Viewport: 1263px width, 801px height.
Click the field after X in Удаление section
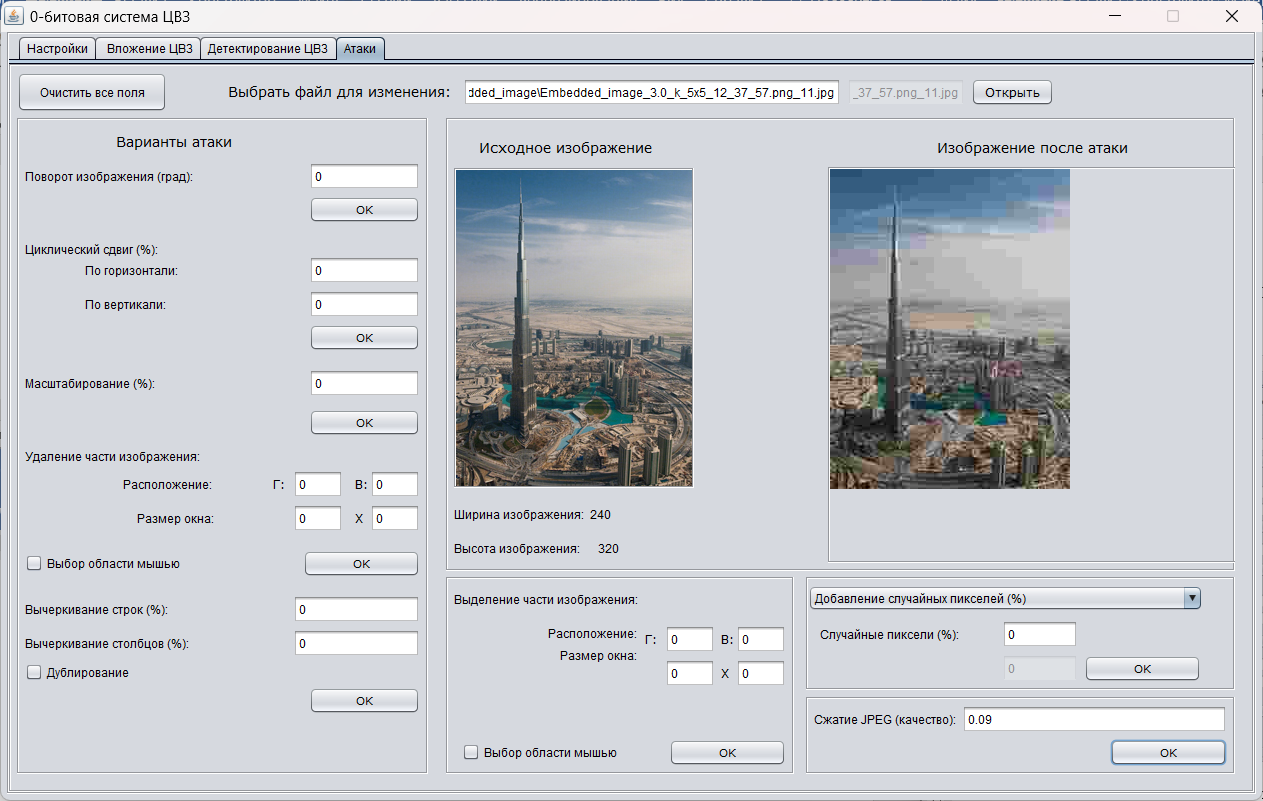(x=394, y=518)
